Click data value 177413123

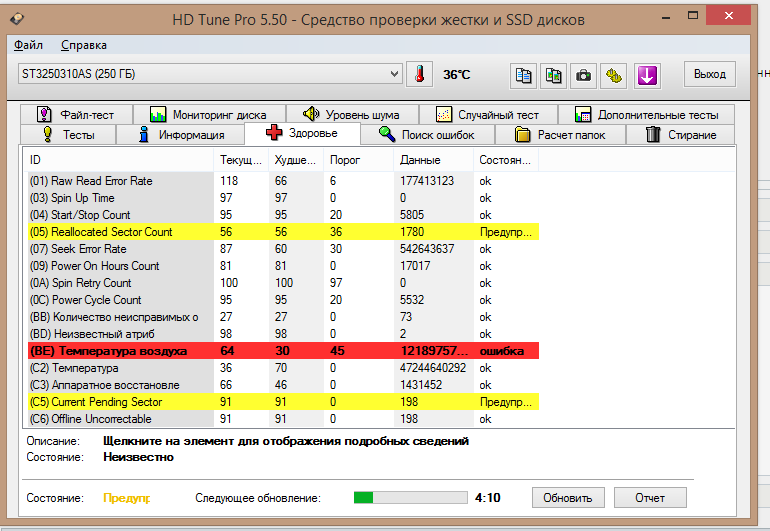pos(427,181)
